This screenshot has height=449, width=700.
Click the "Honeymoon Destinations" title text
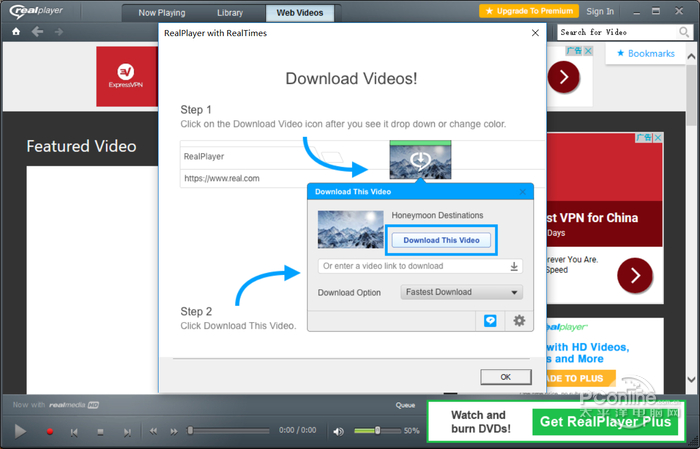pyautogui.click(x=438, y=216)
